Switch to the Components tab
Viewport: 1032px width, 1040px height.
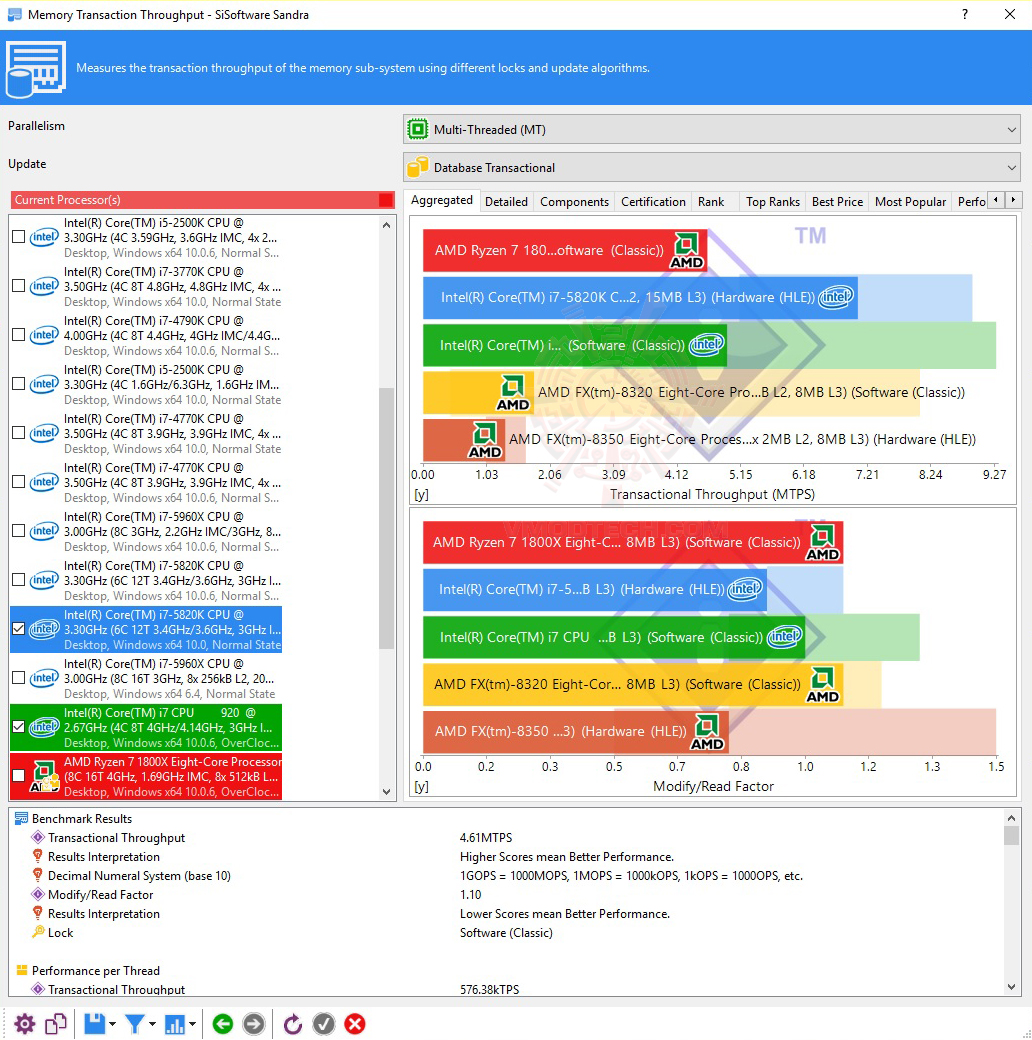[574, 202]
